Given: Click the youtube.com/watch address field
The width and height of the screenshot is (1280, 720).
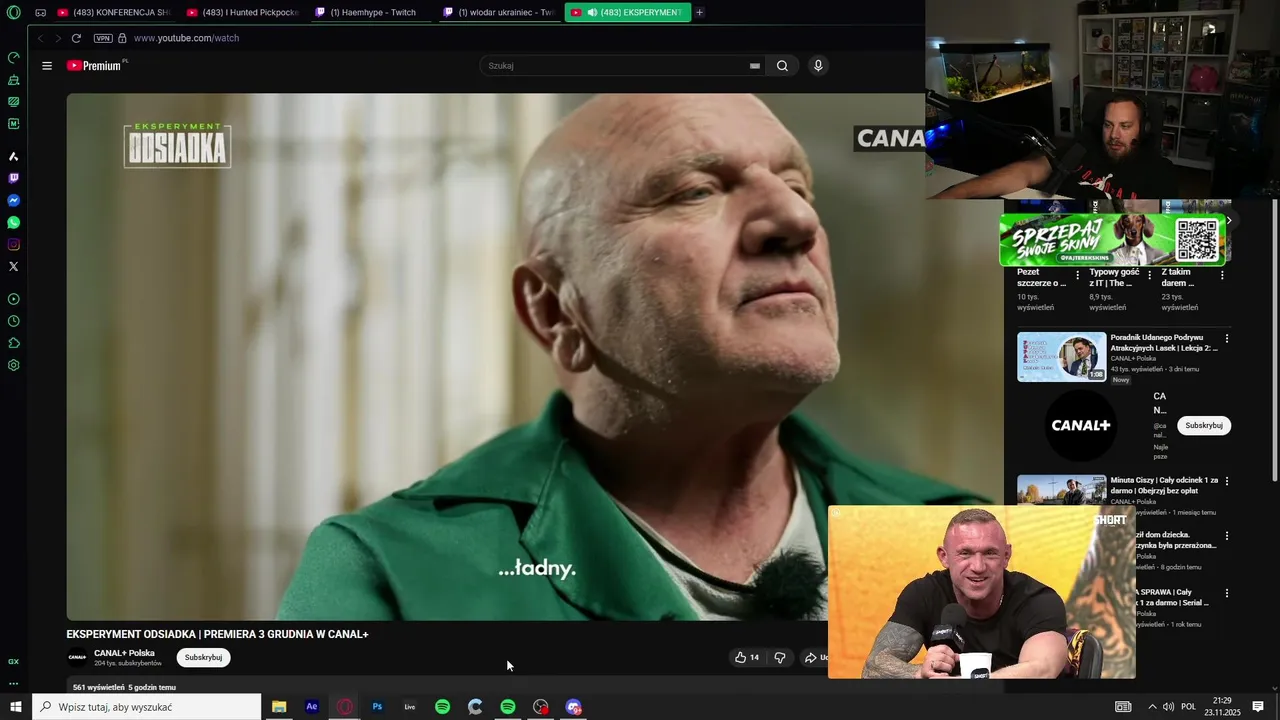Looking at the screenshot, I should tap(186, 38).
